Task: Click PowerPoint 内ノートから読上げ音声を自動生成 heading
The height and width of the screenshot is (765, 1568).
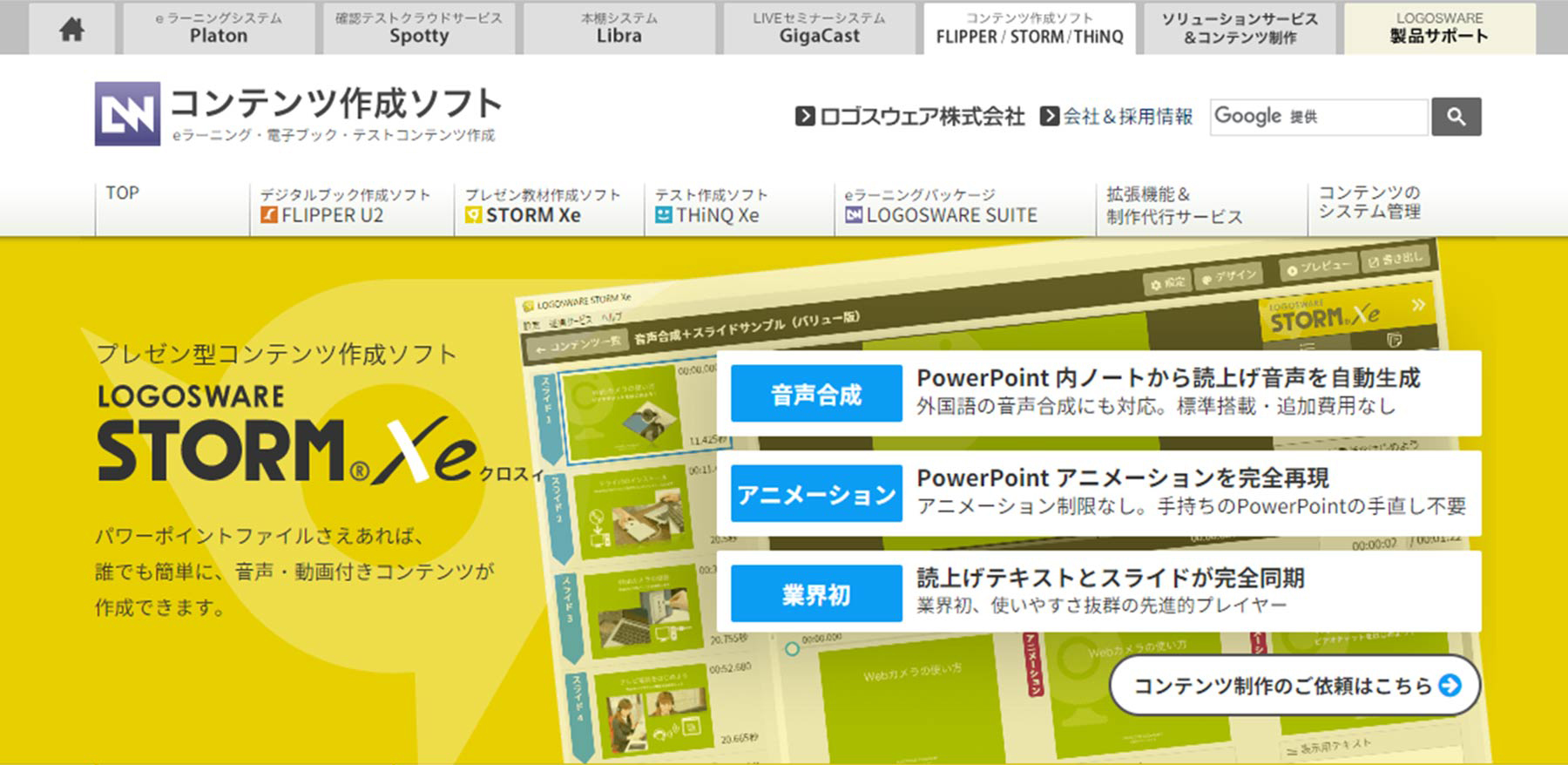Action: [1168, 378]
